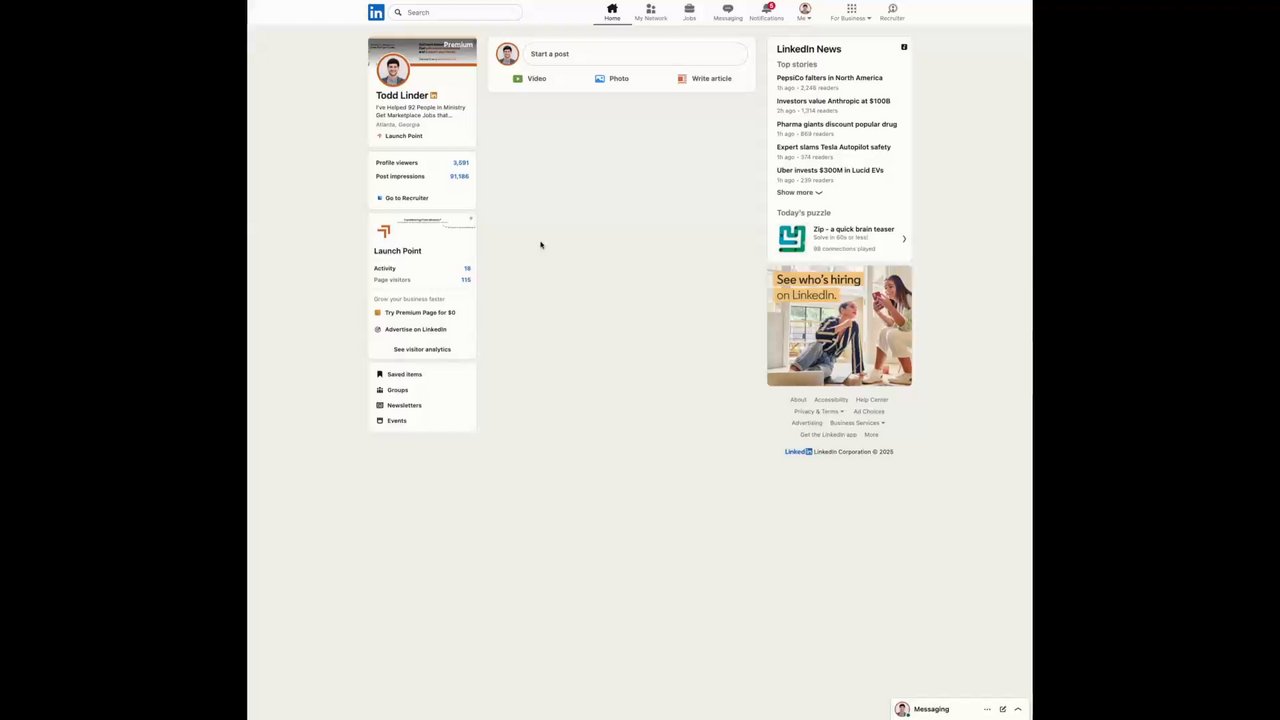
Task: Expand the Me profile menu
Action: pos(804,12)
